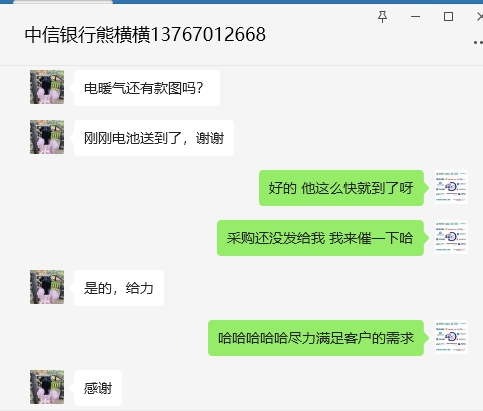Viewport: 483px width, 411px height.
Task: Maximize the chat window
Action: 448,17
